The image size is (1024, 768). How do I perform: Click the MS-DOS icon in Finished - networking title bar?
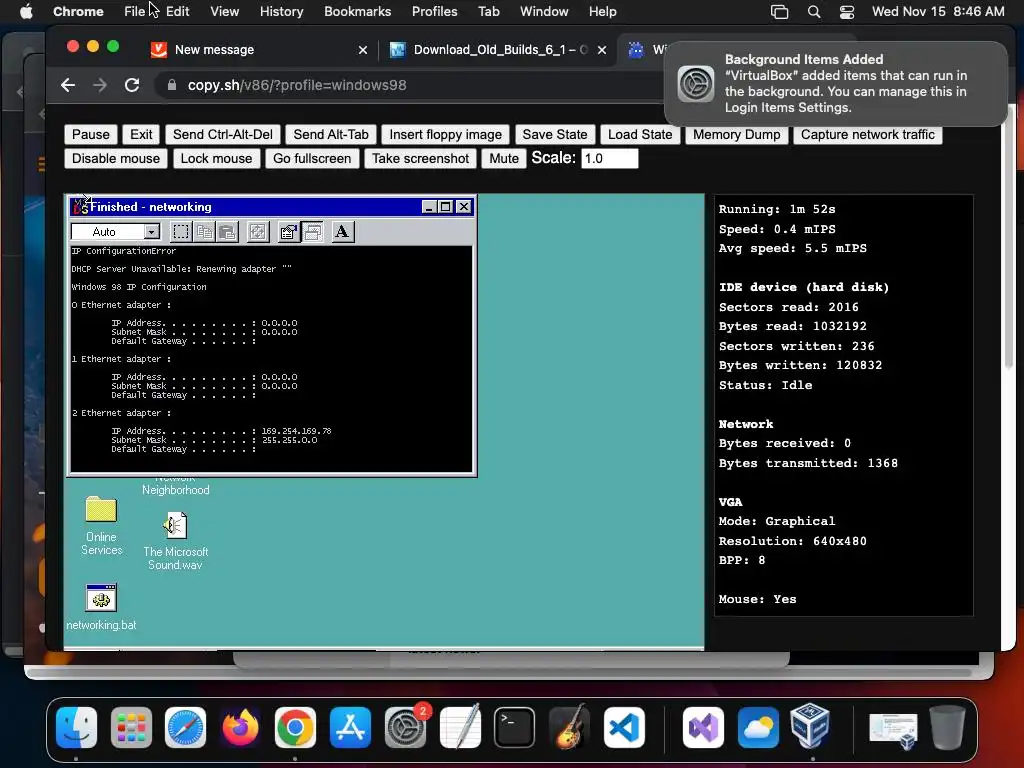click(x=80, y=207)
